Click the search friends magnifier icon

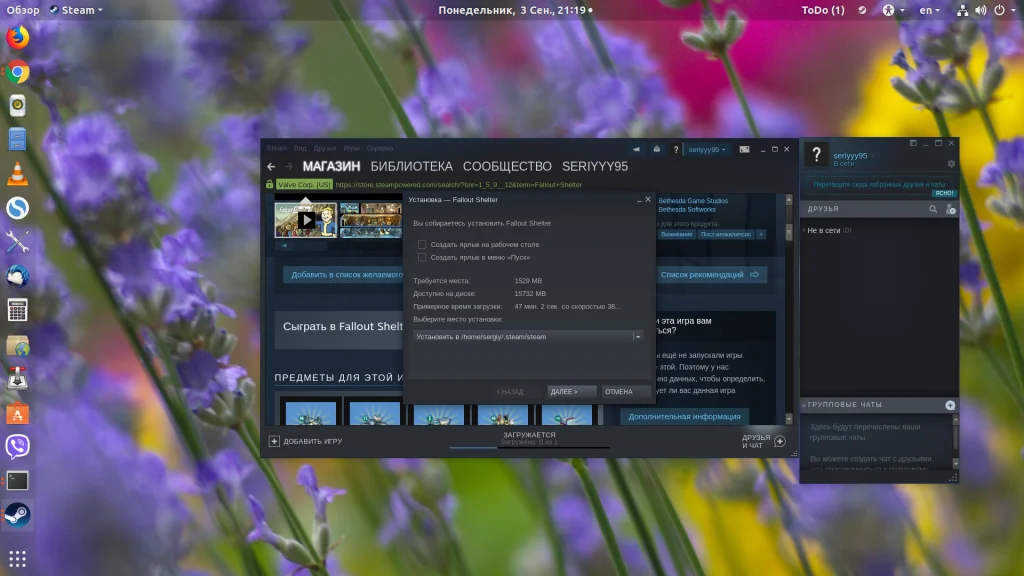(933, 209)
